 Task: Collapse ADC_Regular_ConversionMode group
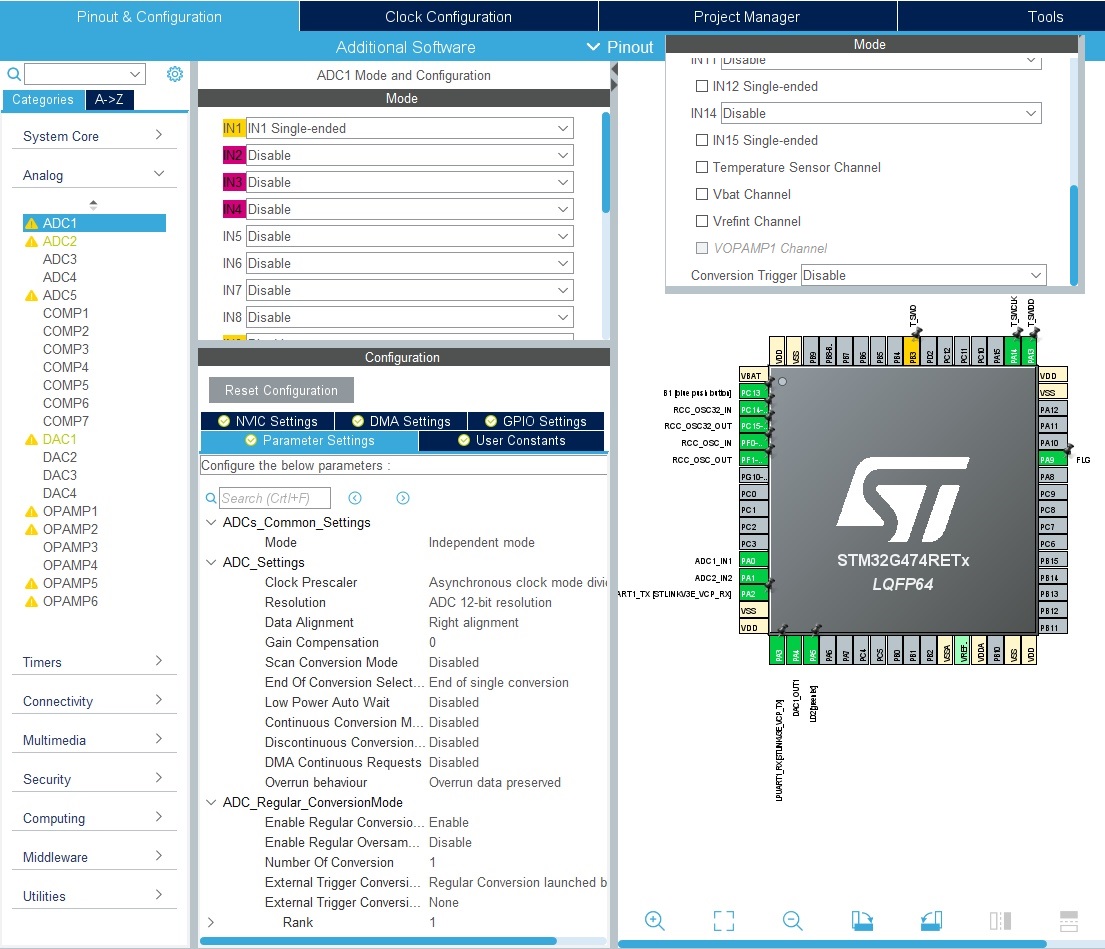tap(211, 802)
